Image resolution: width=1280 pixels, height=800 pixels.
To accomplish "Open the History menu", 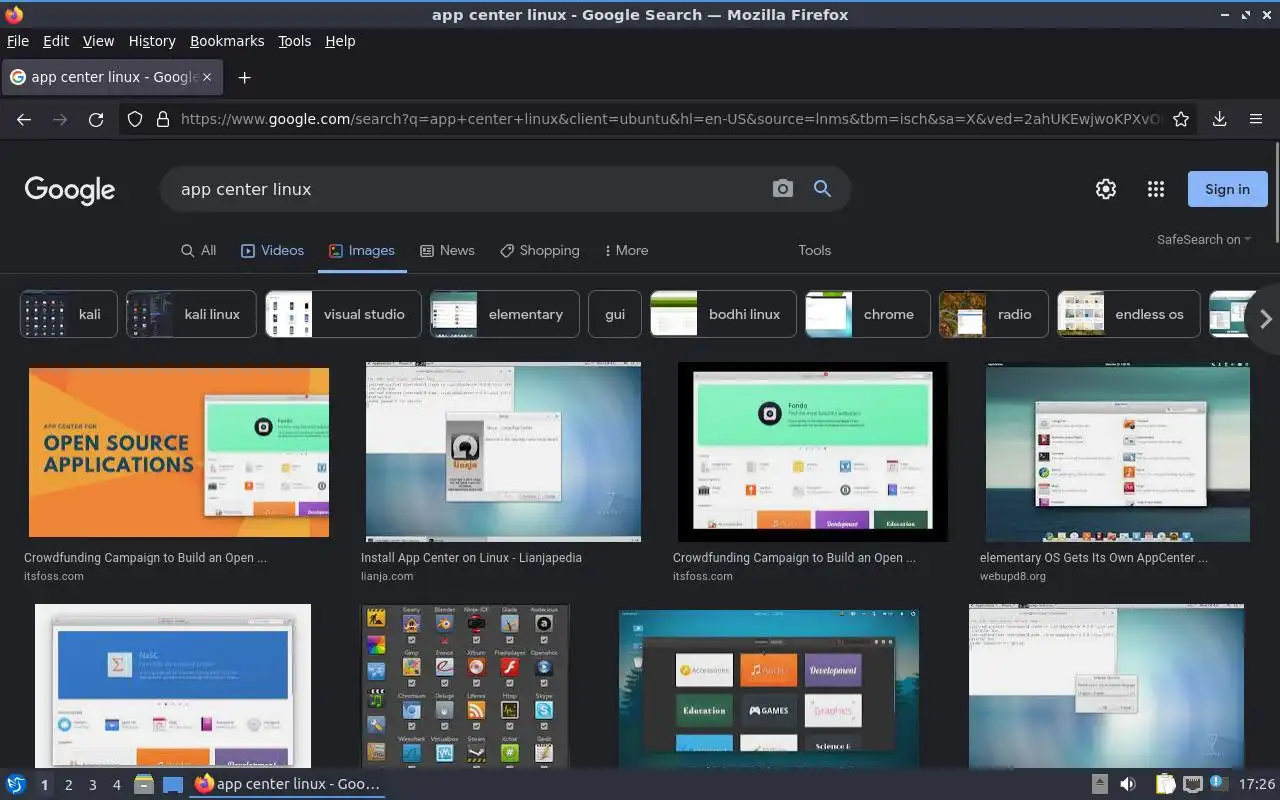I will pyautogui.click(x=152, y=41).
